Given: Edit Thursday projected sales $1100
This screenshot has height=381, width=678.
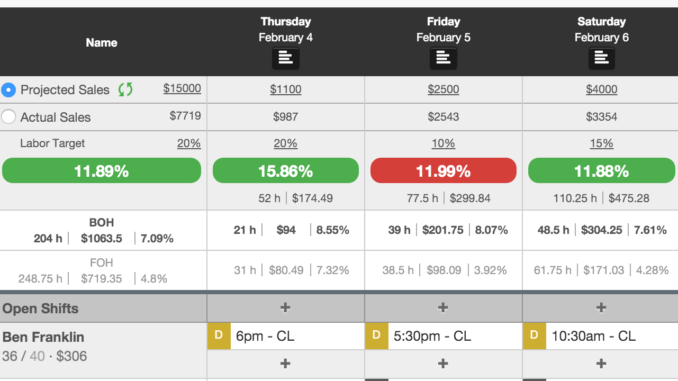Looking at the screenshot, I should (285, 90).
